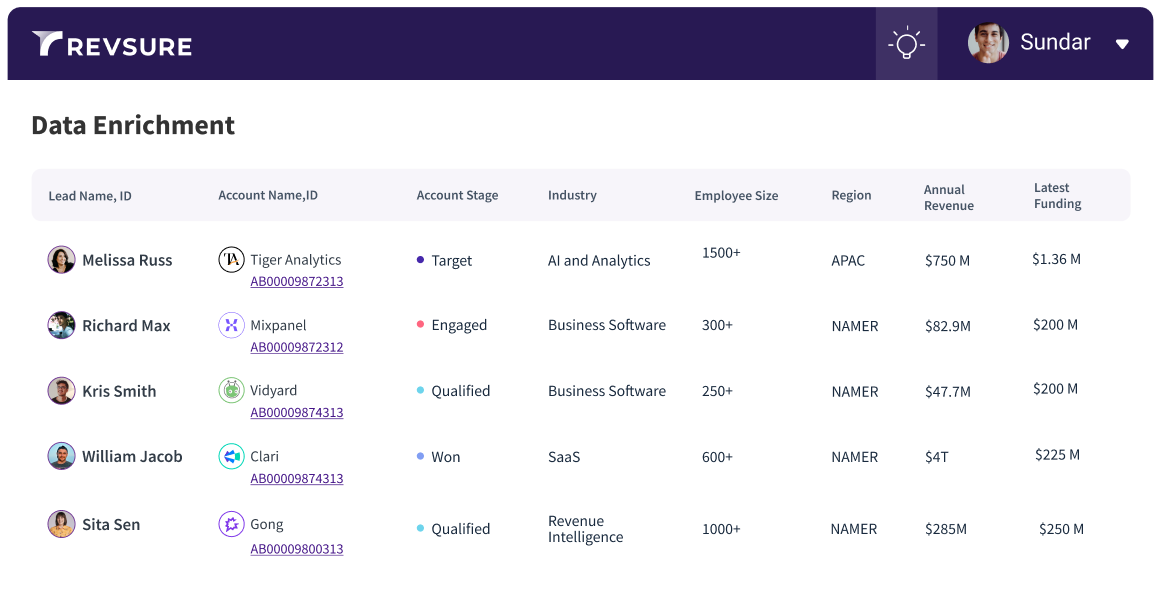This screenshot has height=591, width=1159.
Task: Click the SaaS industry cell
Action: 564,457
